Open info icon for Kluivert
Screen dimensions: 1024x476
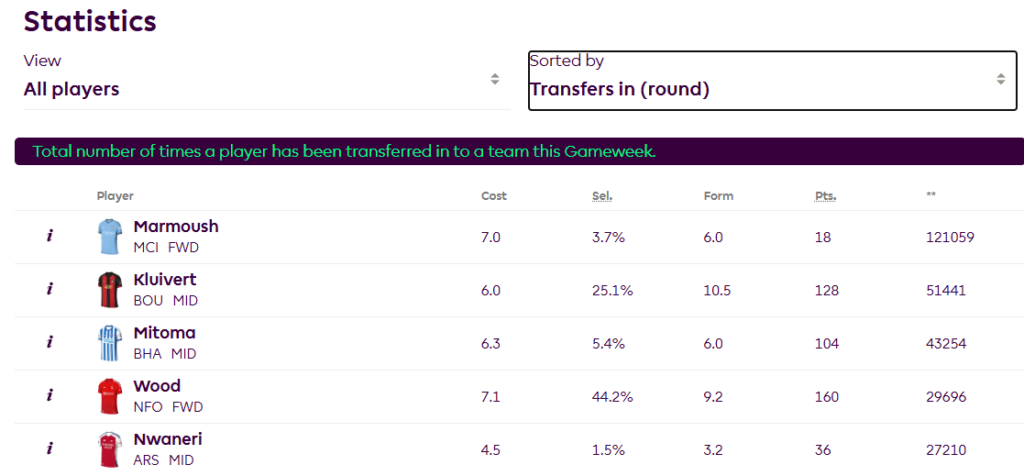click(49, 290)
